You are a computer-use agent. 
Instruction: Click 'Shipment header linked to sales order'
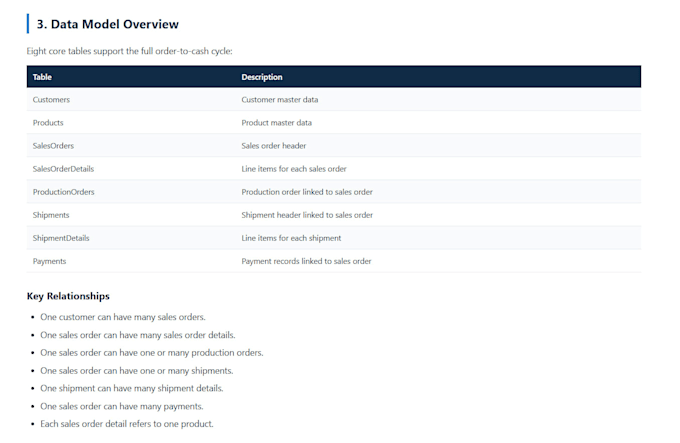[x=307, y=215]
